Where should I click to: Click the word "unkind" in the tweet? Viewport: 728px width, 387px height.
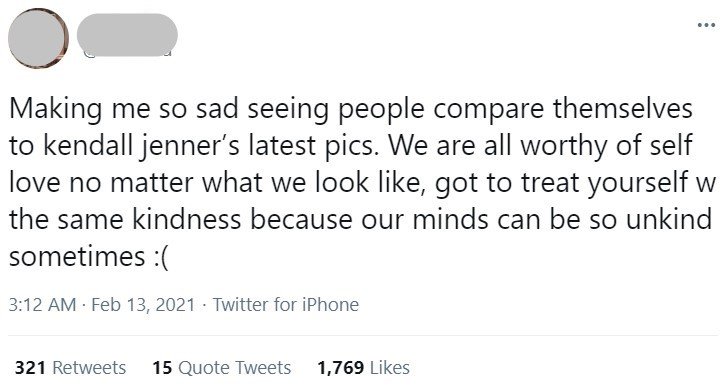click(669, 219)
